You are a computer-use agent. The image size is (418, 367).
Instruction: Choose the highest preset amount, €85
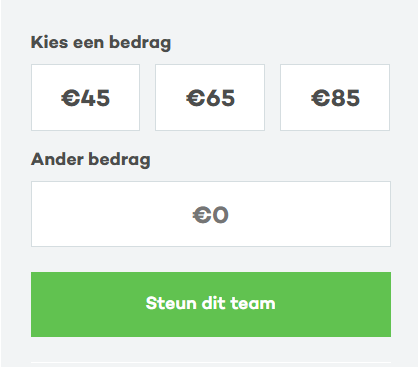click(335, 97)
